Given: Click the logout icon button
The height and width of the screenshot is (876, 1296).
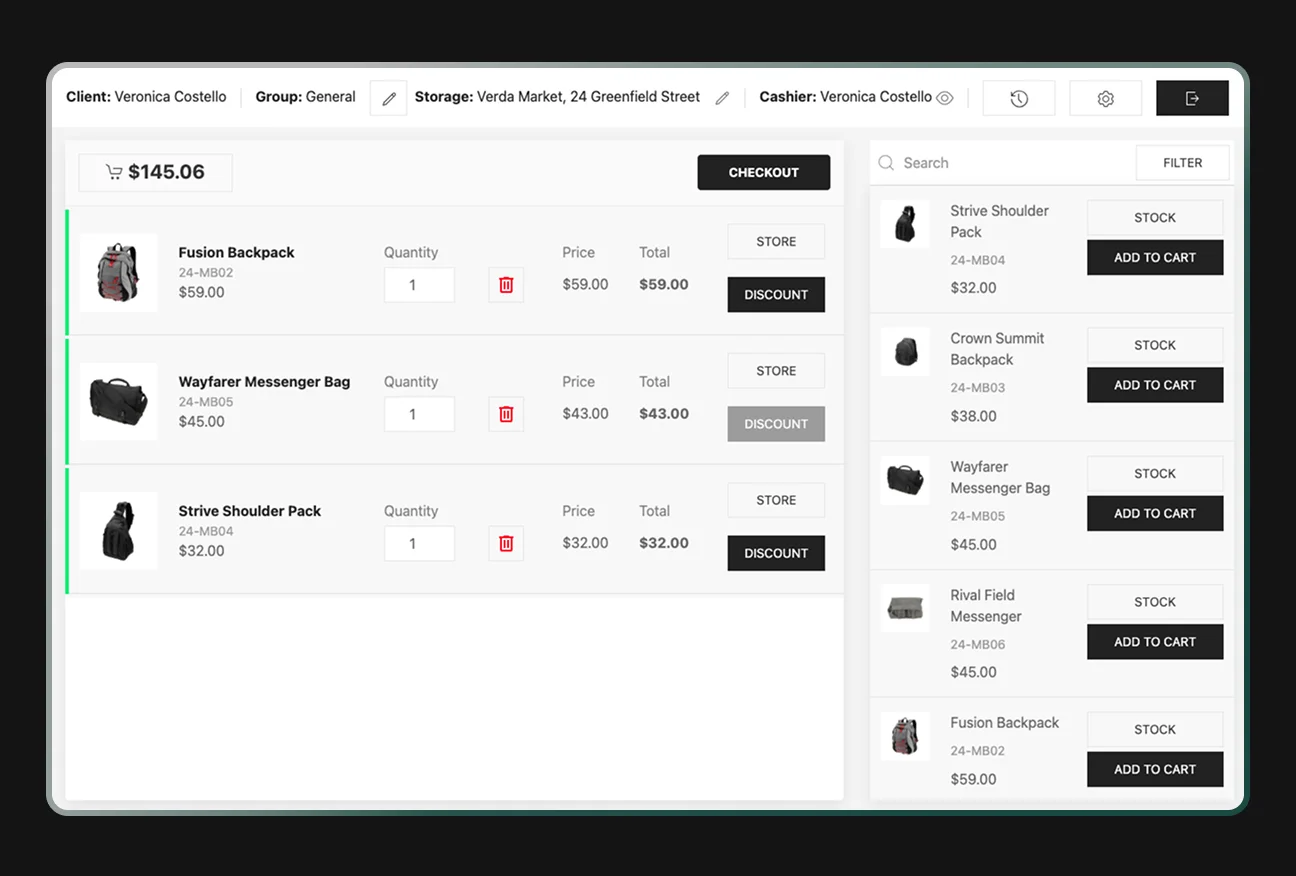Looking at the screenshot, I should pyautogui.click(x=1192, y=98).
